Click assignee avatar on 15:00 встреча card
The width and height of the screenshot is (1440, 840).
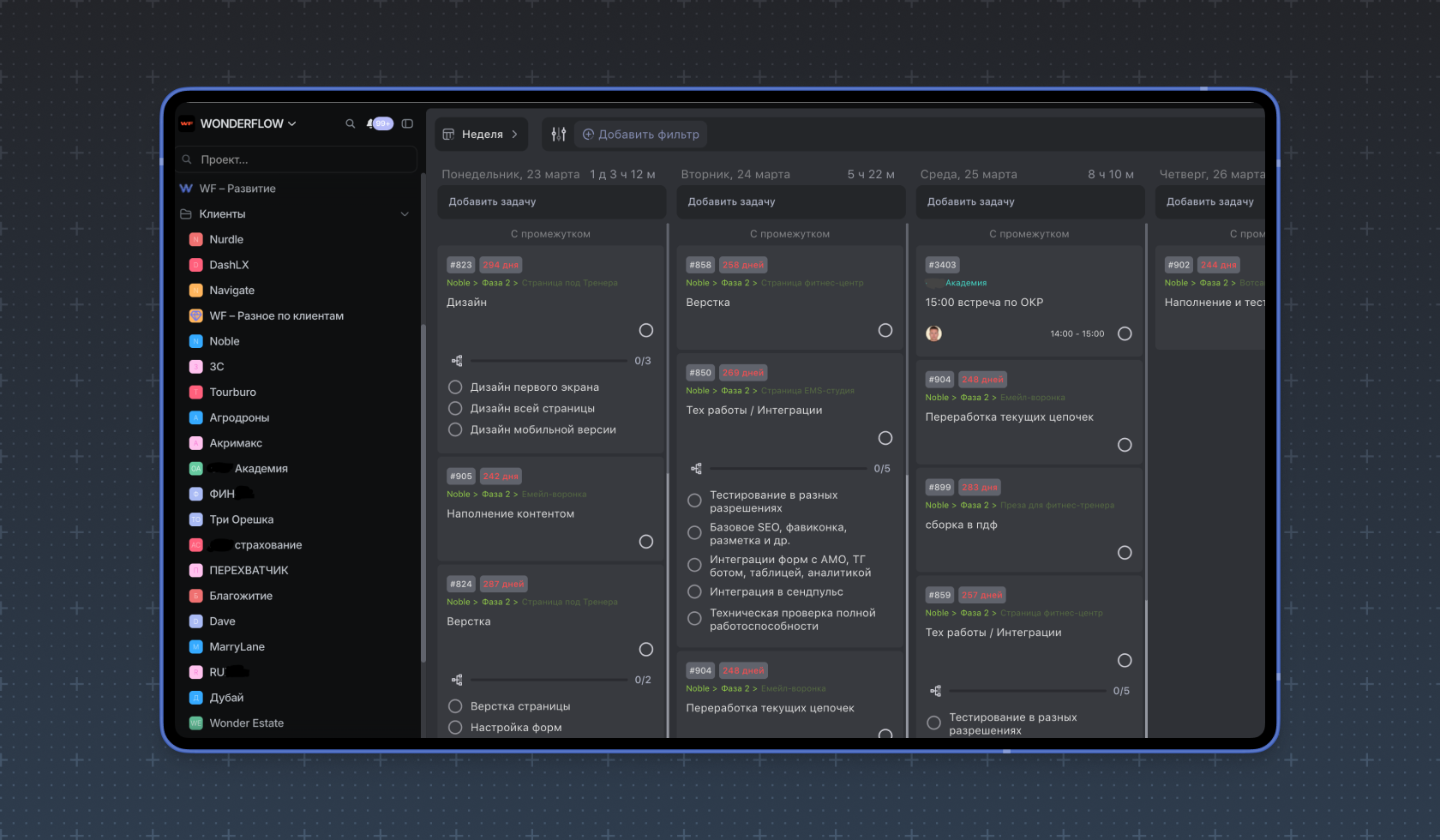point(933,333)
